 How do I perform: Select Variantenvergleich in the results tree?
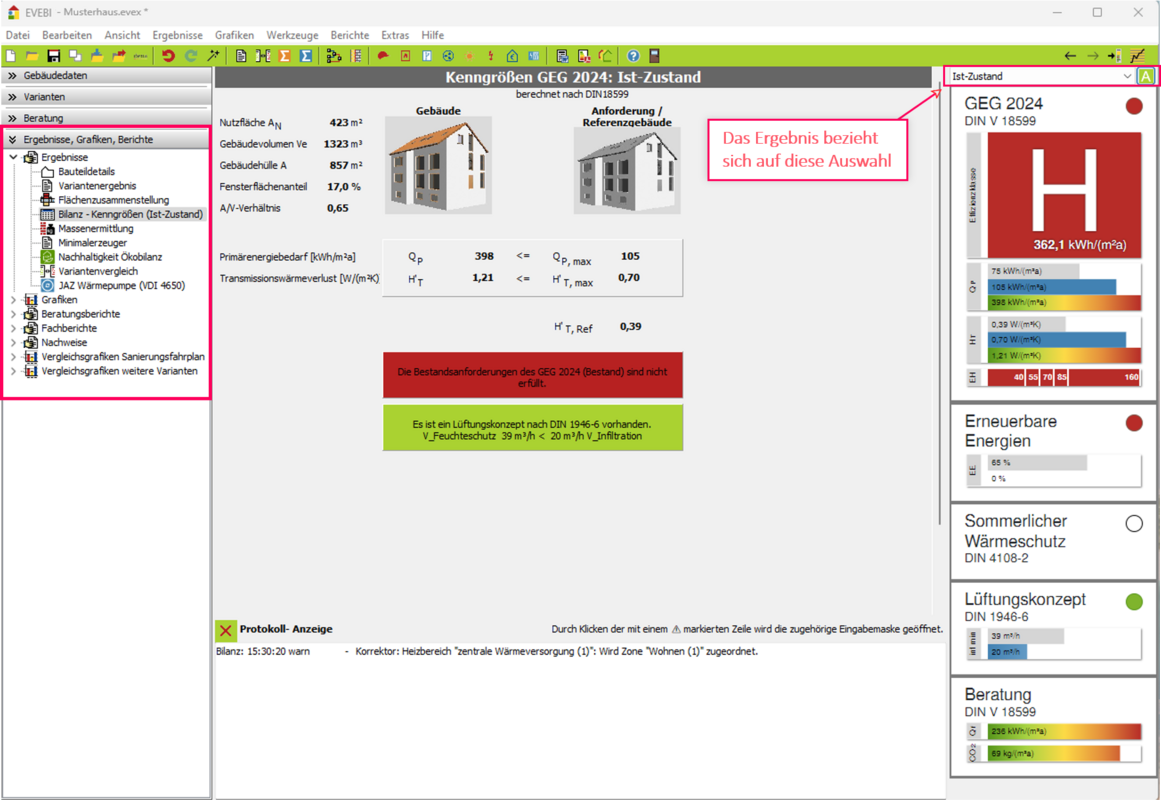click(97, 271)
